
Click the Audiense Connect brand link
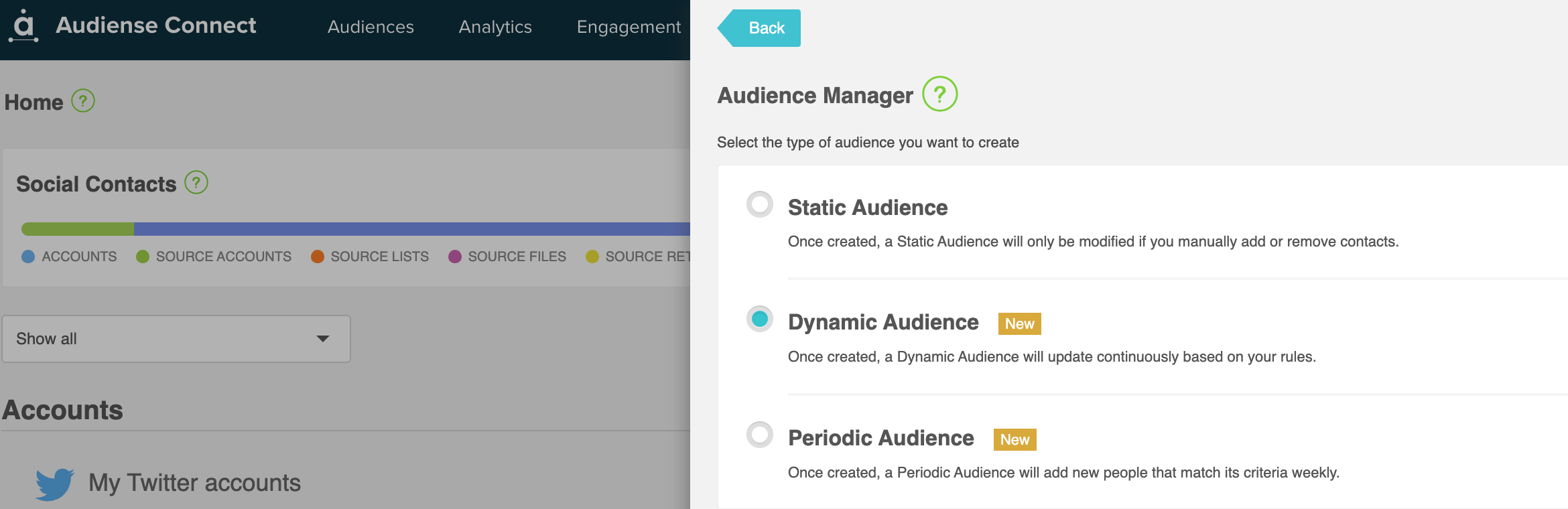pyautogui.click(x=155, y=25)
